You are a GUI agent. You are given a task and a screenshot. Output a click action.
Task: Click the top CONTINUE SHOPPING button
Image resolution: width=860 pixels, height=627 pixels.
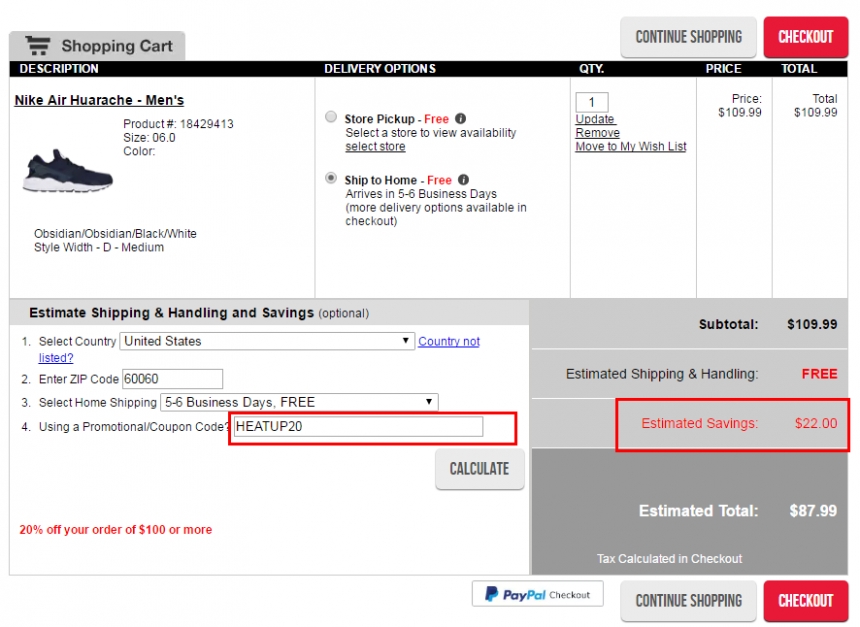(688, 37)
